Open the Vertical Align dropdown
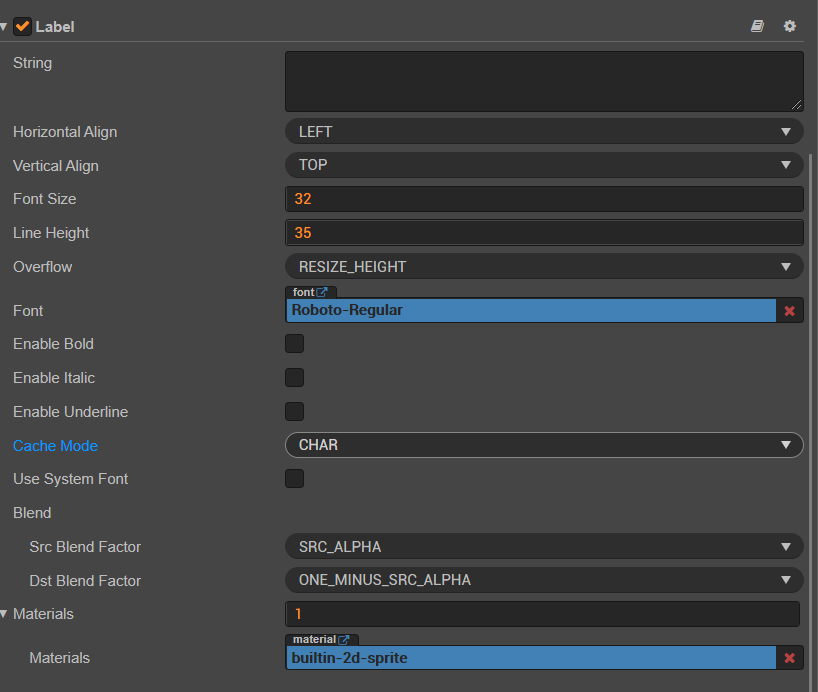Screen dimensions: 818x692 pos(544,165)
